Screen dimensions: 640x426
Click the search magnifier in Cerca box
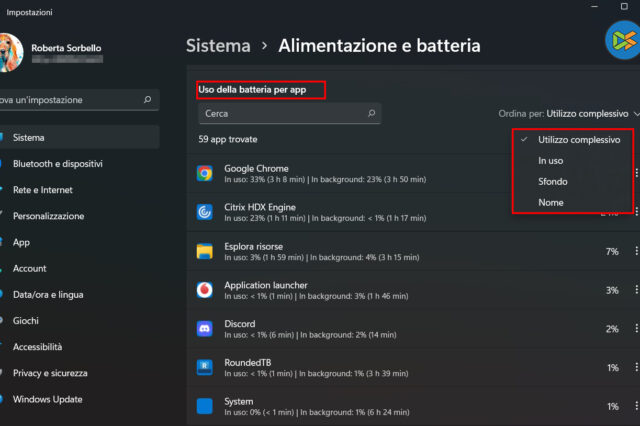(371, 114)
